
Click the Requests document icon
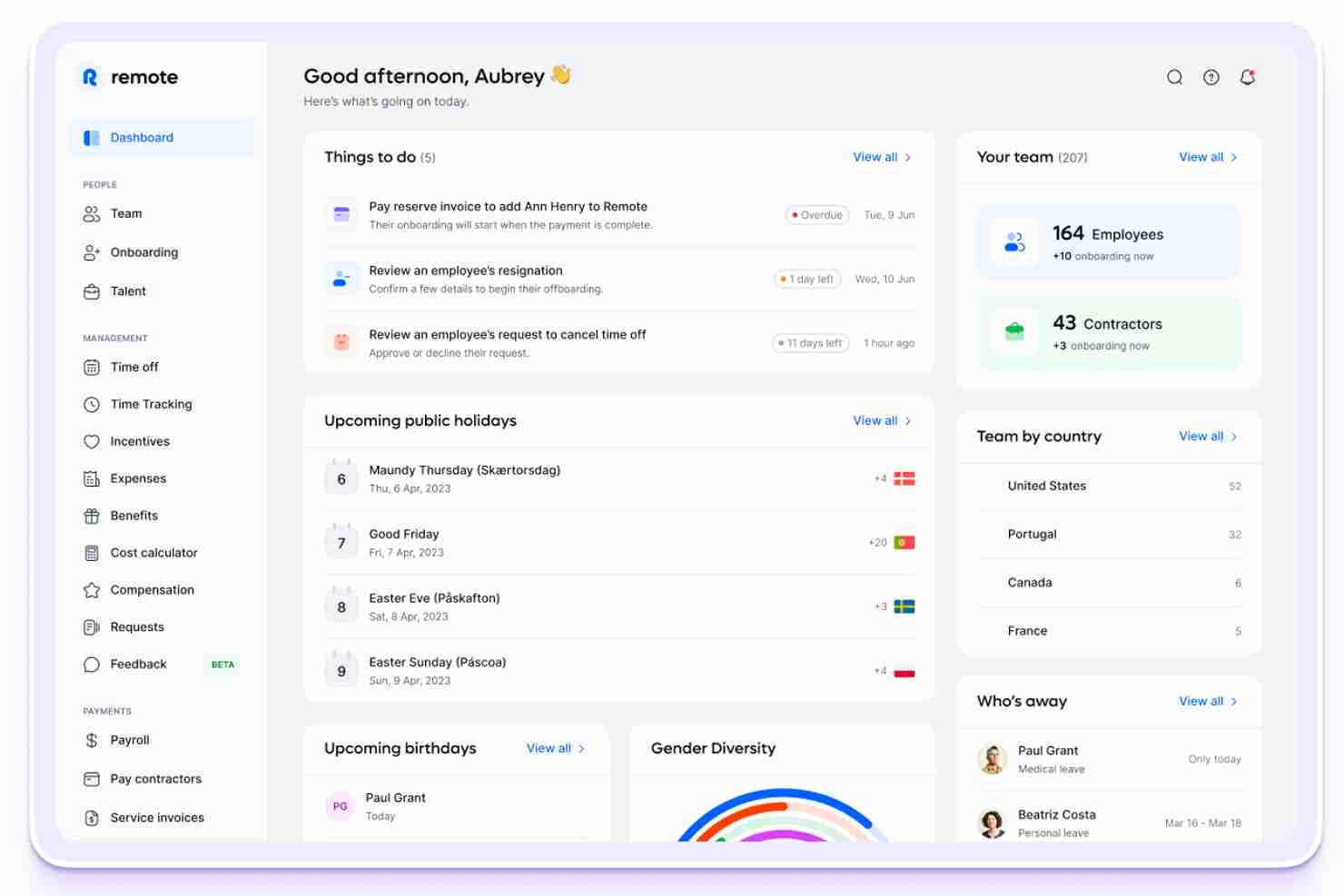pyautogui.click(x=92, y=627)
